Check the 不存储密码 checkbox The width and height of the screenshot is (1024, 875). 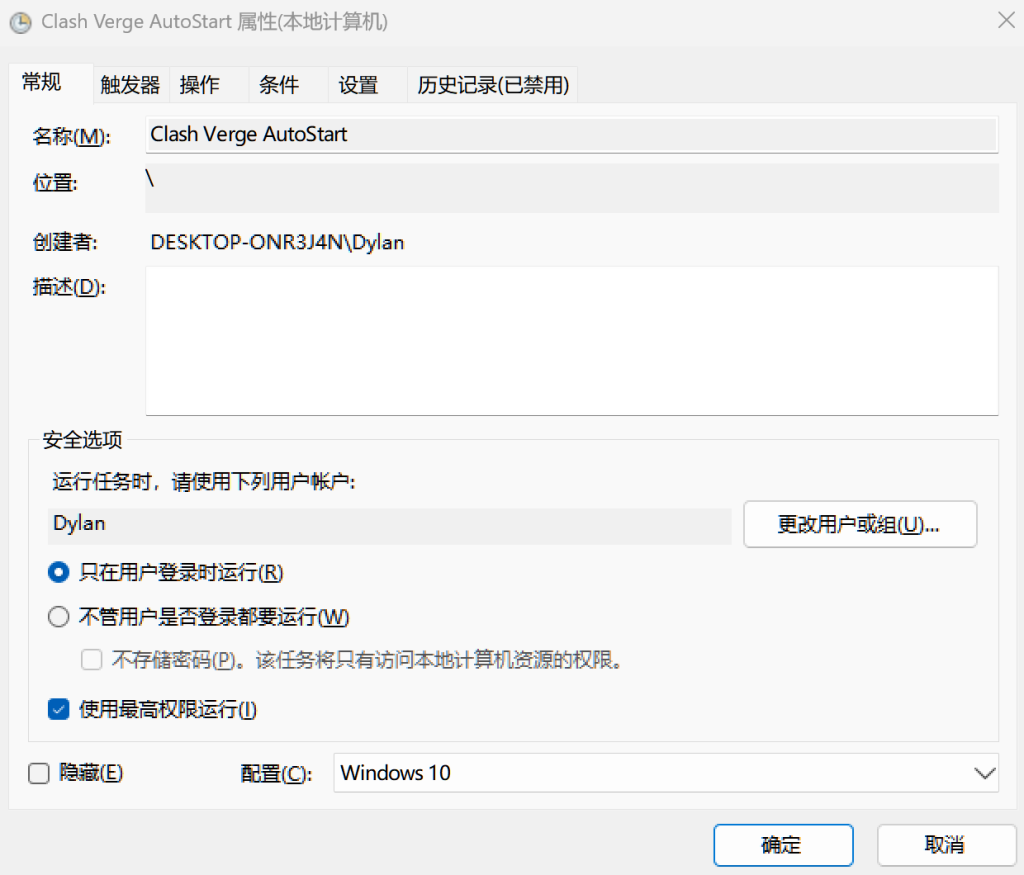point(91,659)
